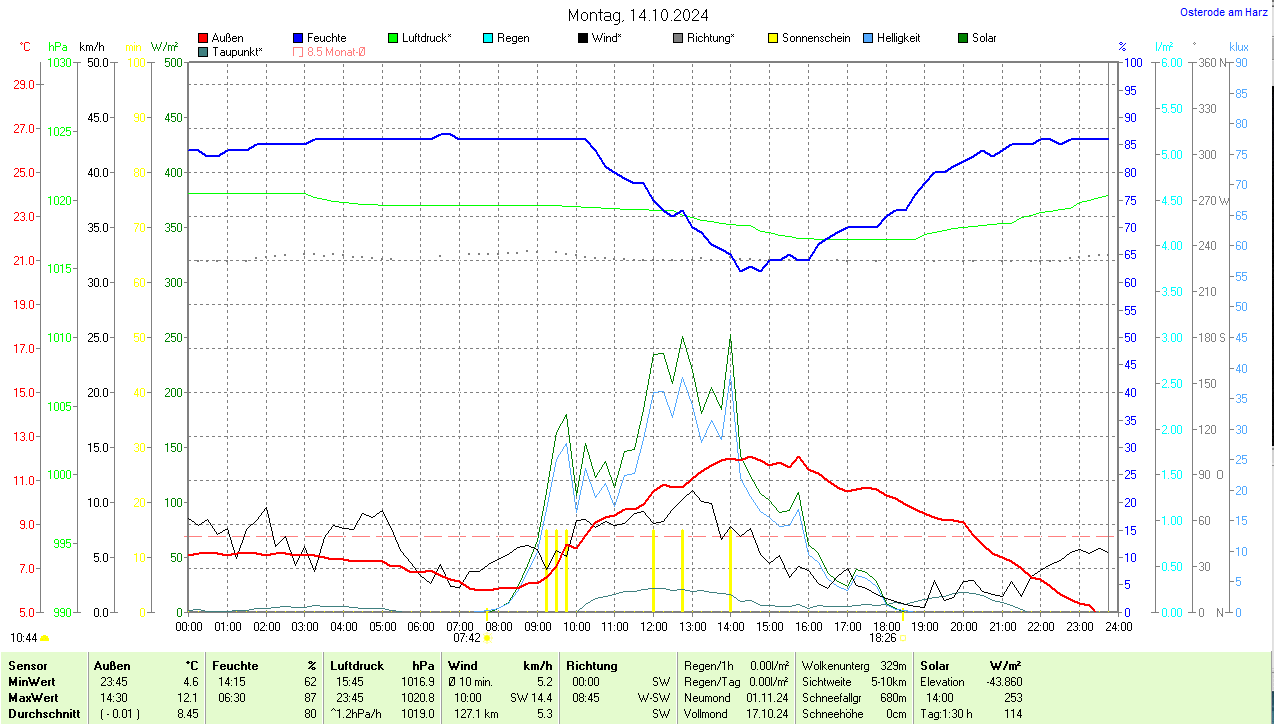The image size is (1274, 724).
Task: Click the Vollmond date 17.10.24
Action: pos(767,714)
